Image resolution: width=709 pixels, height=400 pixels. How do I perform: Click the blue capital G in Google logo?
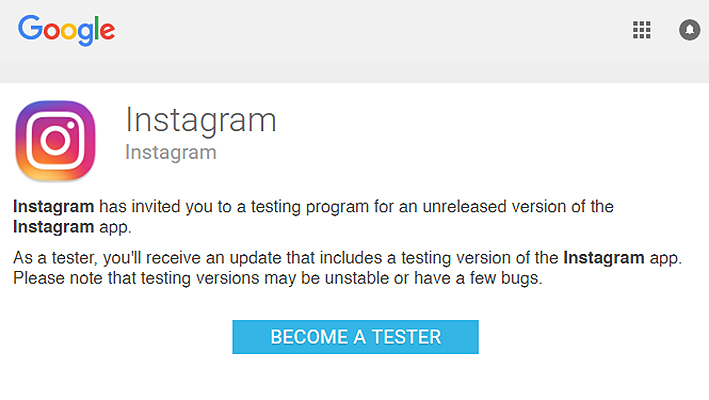coord(29,28)
